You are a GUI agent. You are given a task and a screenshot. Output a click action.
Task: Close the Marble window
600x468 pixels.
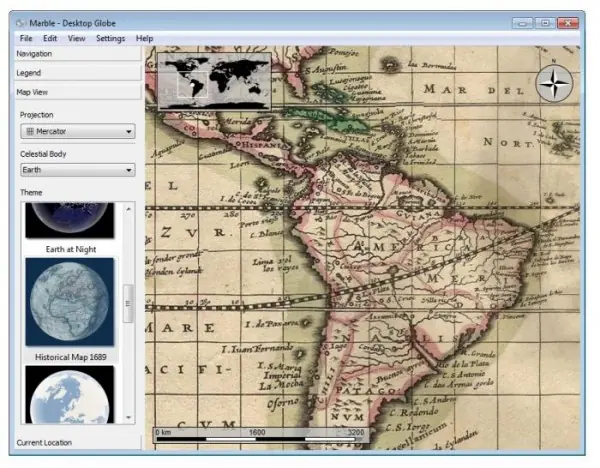[568, 23]
